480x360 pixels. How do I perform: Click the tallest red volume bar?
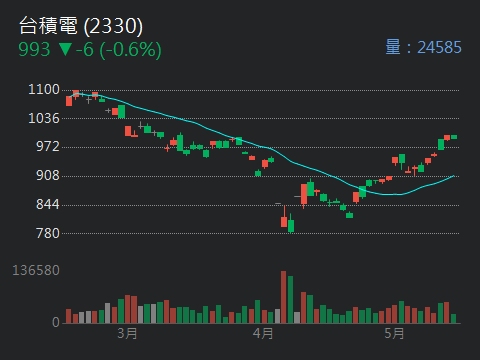point(283,297)
